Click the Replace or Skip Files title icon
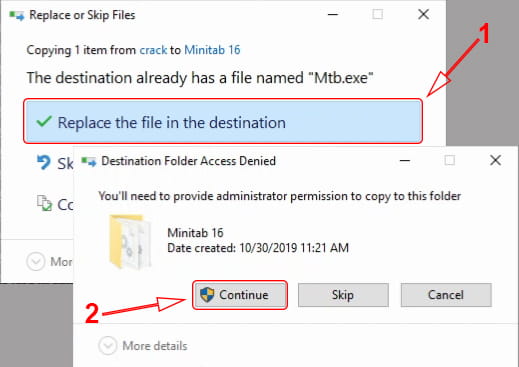Screen dimensions: 519x367 pyautogui.click(x=17, y=15)
